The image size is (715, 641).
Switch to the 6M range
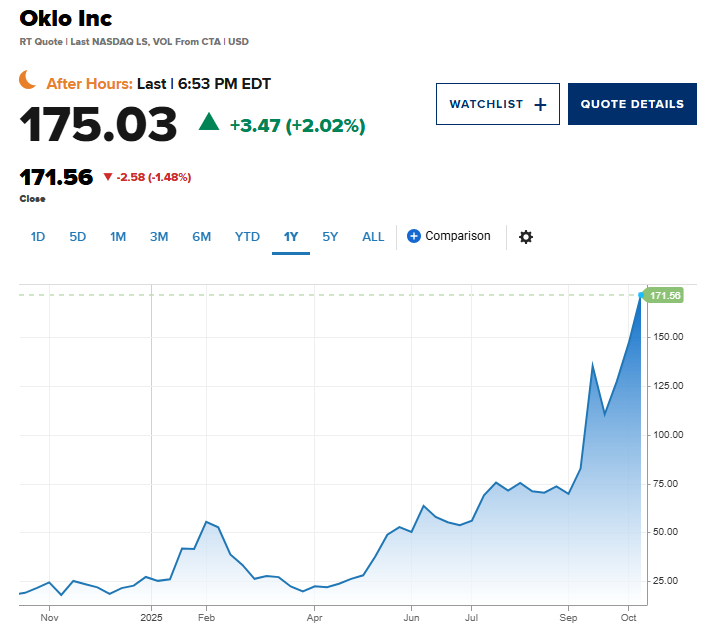coord(201,237)
